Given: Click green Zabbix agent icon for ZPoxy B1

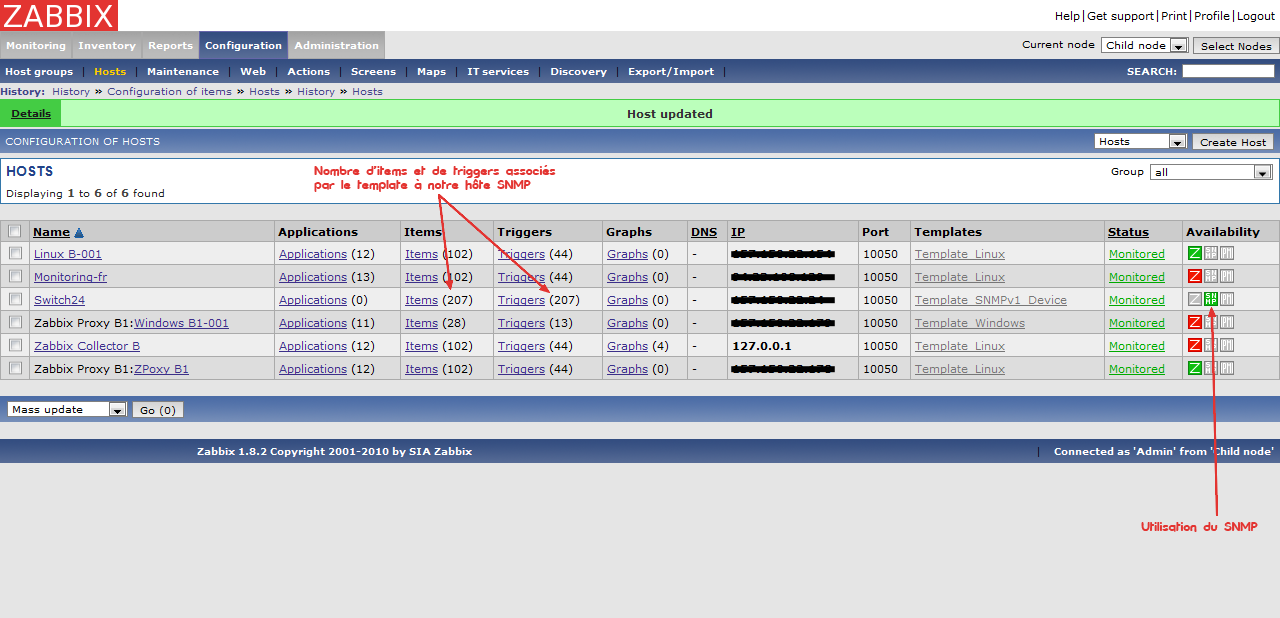Looking at the screenshot, I should 1194,368.
